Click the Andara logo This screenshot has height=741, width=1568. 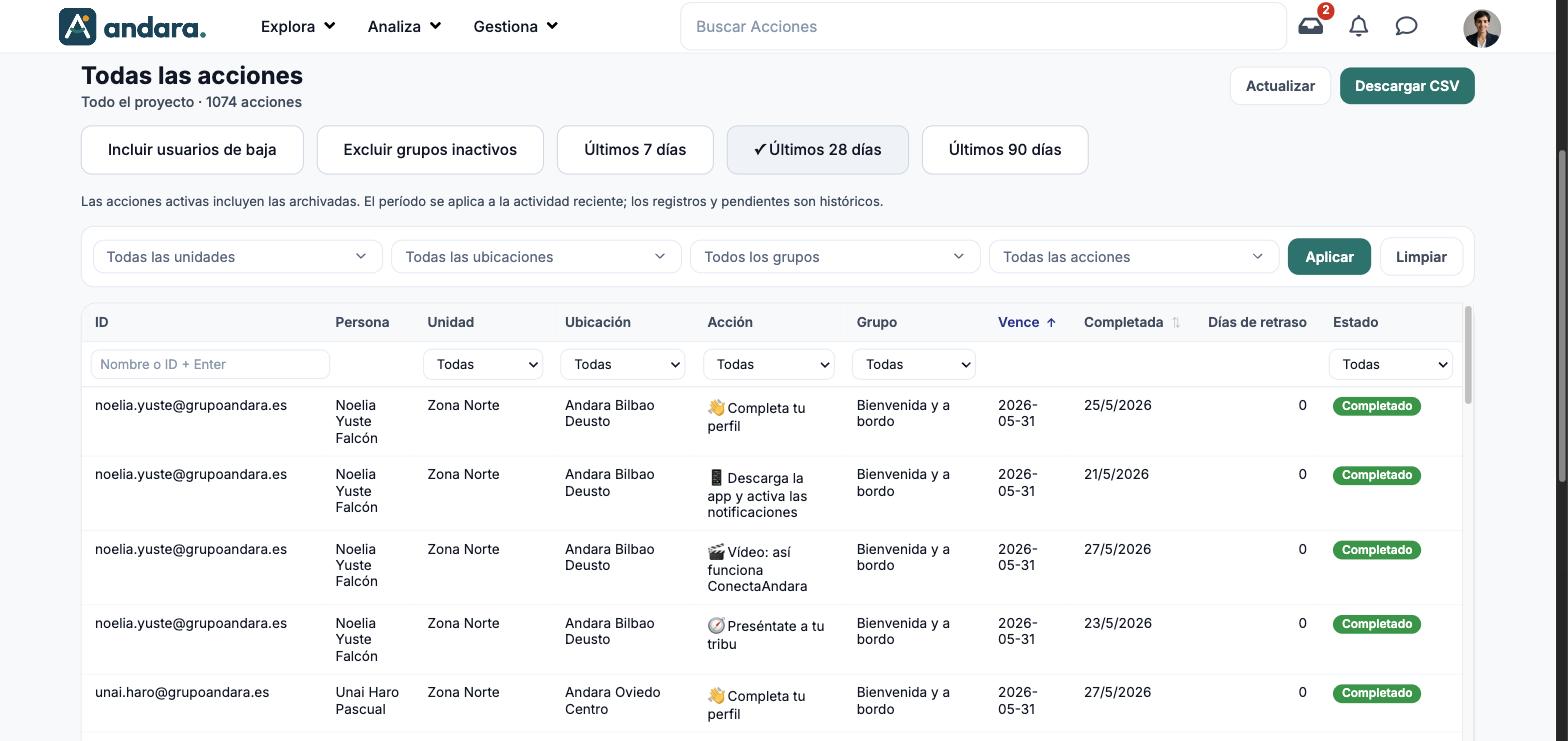[x=132, y=26]
